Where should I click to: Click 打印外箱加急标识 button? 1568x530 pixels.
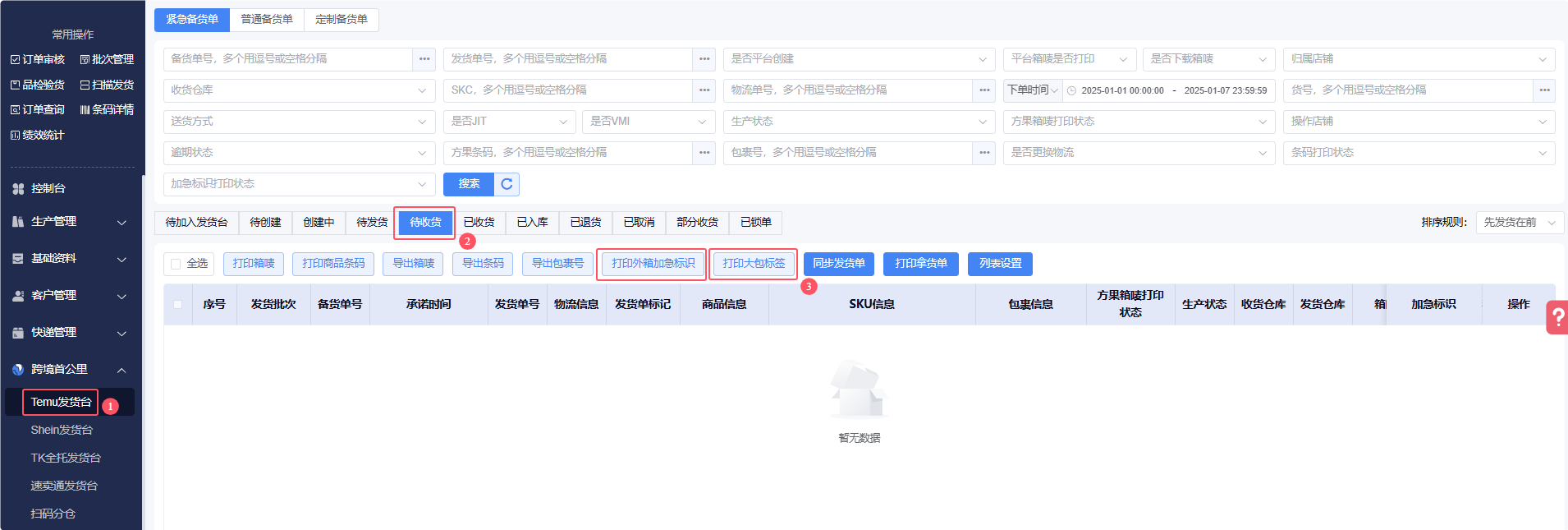click(x=653, y=264)
